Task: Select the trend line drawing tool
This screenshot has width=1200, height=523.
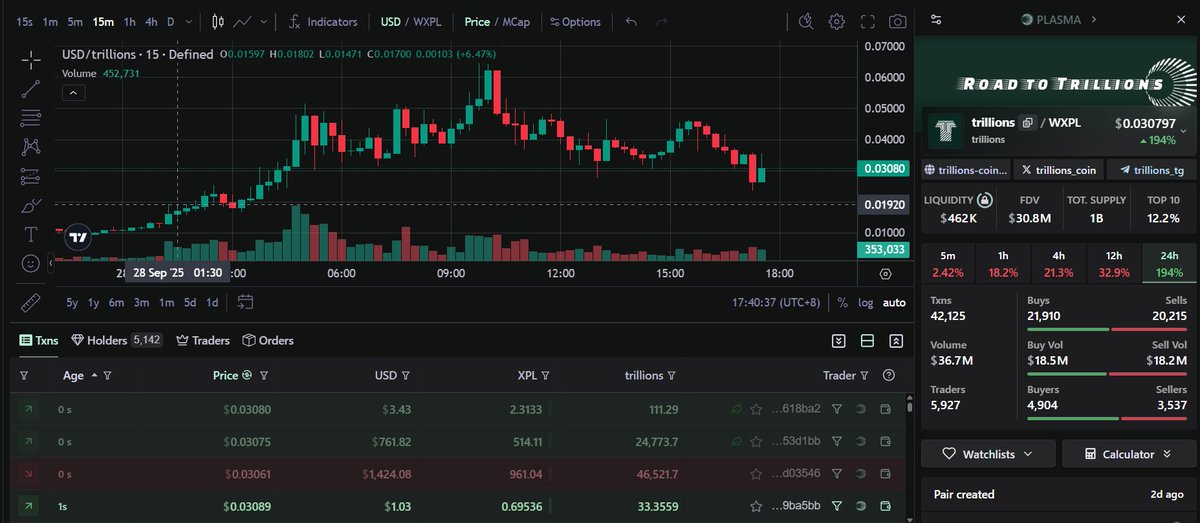Action: 30,89
